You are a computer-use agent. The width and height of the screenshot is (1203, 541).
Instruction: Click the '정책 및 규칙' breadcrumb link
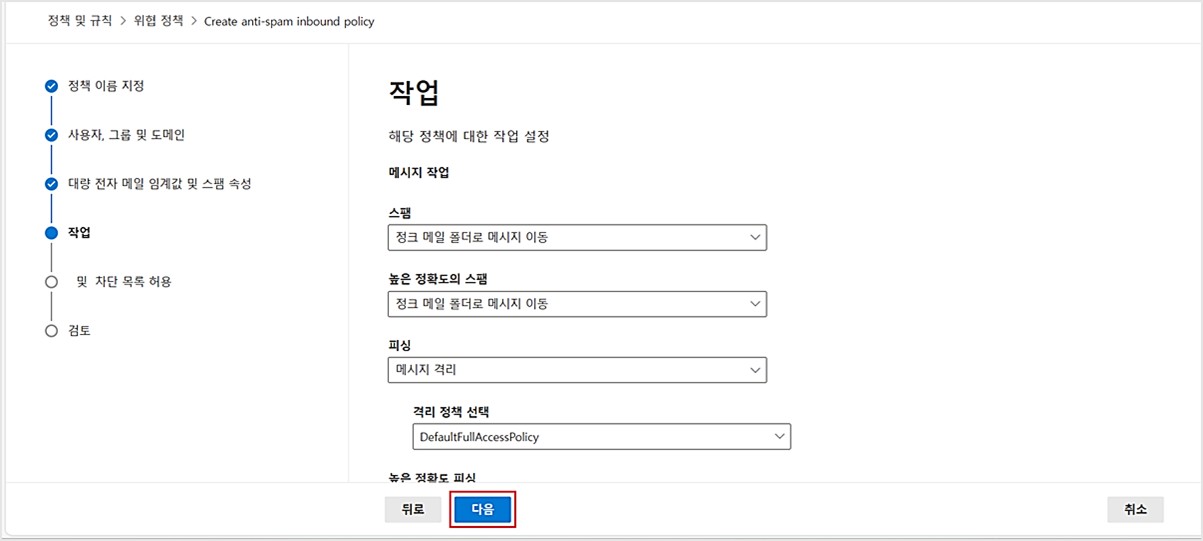click(x=80, y=21)
